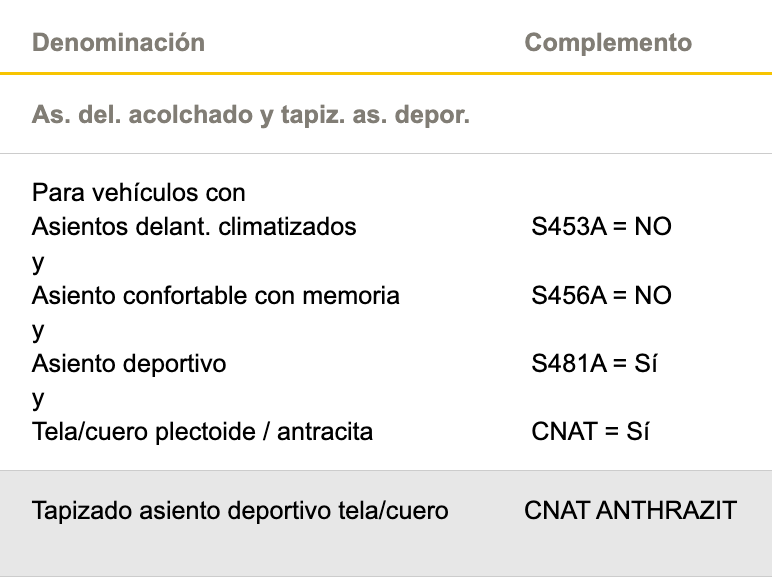
Task: Click the 'y' below 'Asiento deportivo'
Action: tap(38, 398)
